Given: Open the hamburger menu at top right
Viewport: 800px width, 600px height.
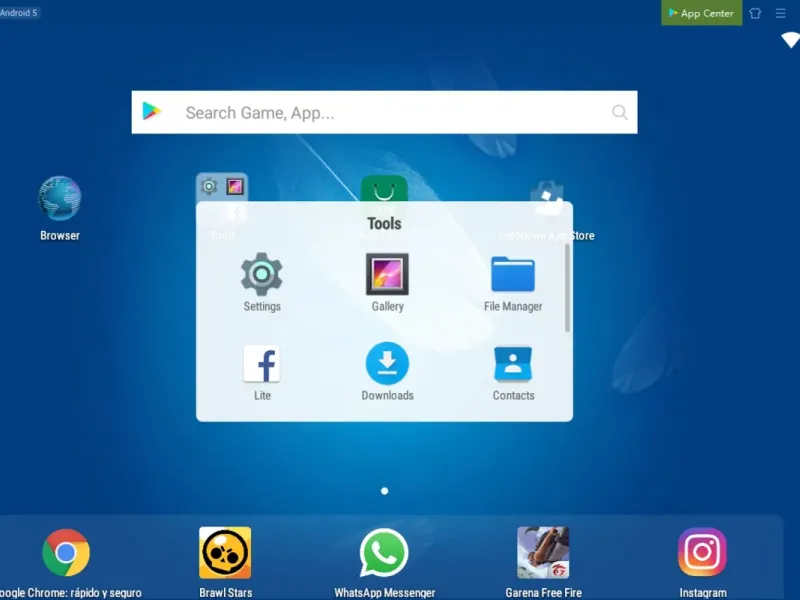Looking at the screenshot, I should [781, 13].
